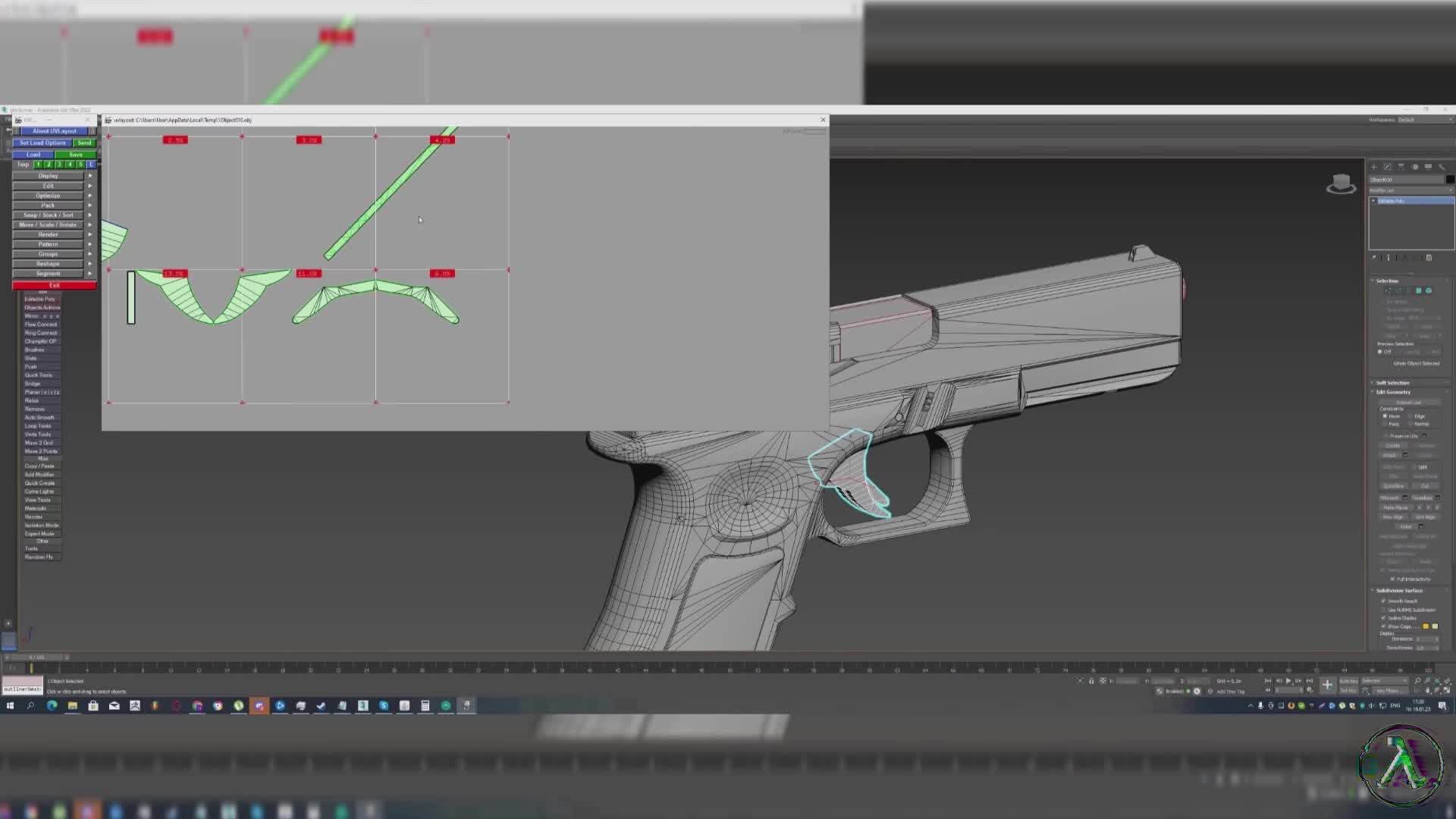This screenshot has width=1456, height=819.
Task: Click the 3ds Max icon in the taskbar
Action: pyautogui.click(x=259, y=706)
